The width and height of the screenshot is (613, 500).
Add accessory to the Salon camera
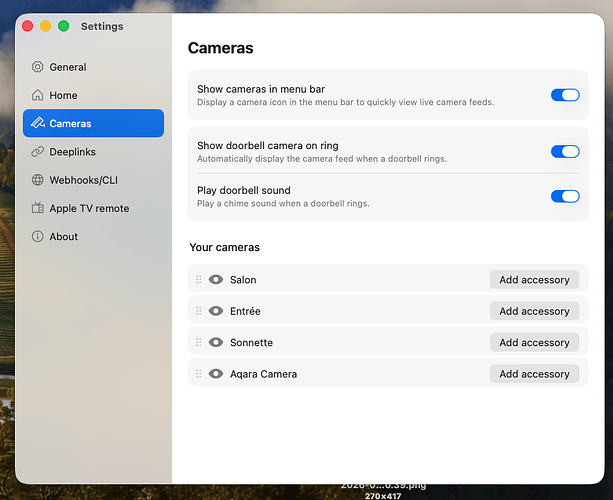click(x=534, y=280)
